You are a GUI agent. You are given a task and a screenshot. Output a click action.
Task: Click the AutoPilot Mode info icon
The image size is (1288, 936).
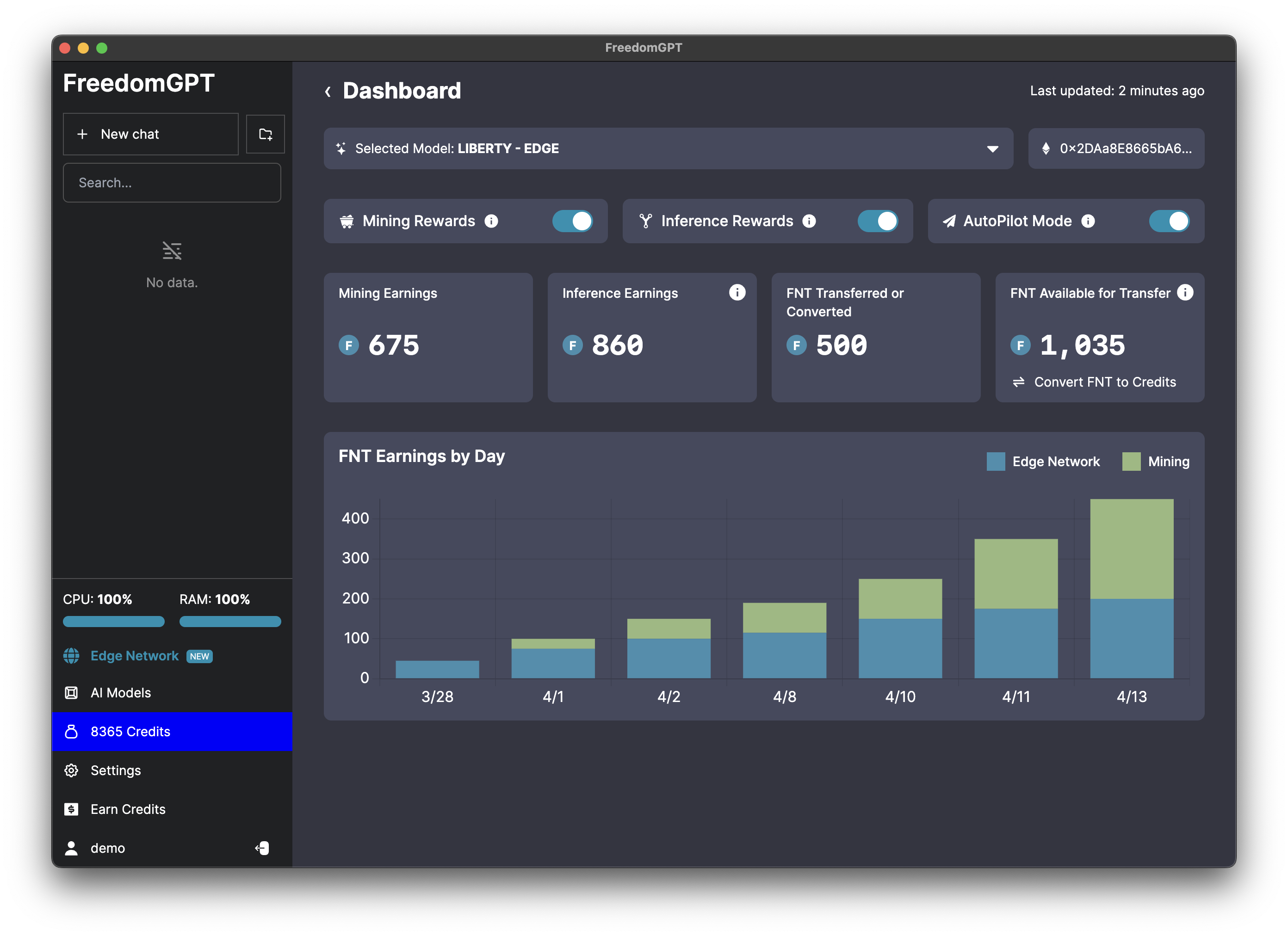point(1088,222)
